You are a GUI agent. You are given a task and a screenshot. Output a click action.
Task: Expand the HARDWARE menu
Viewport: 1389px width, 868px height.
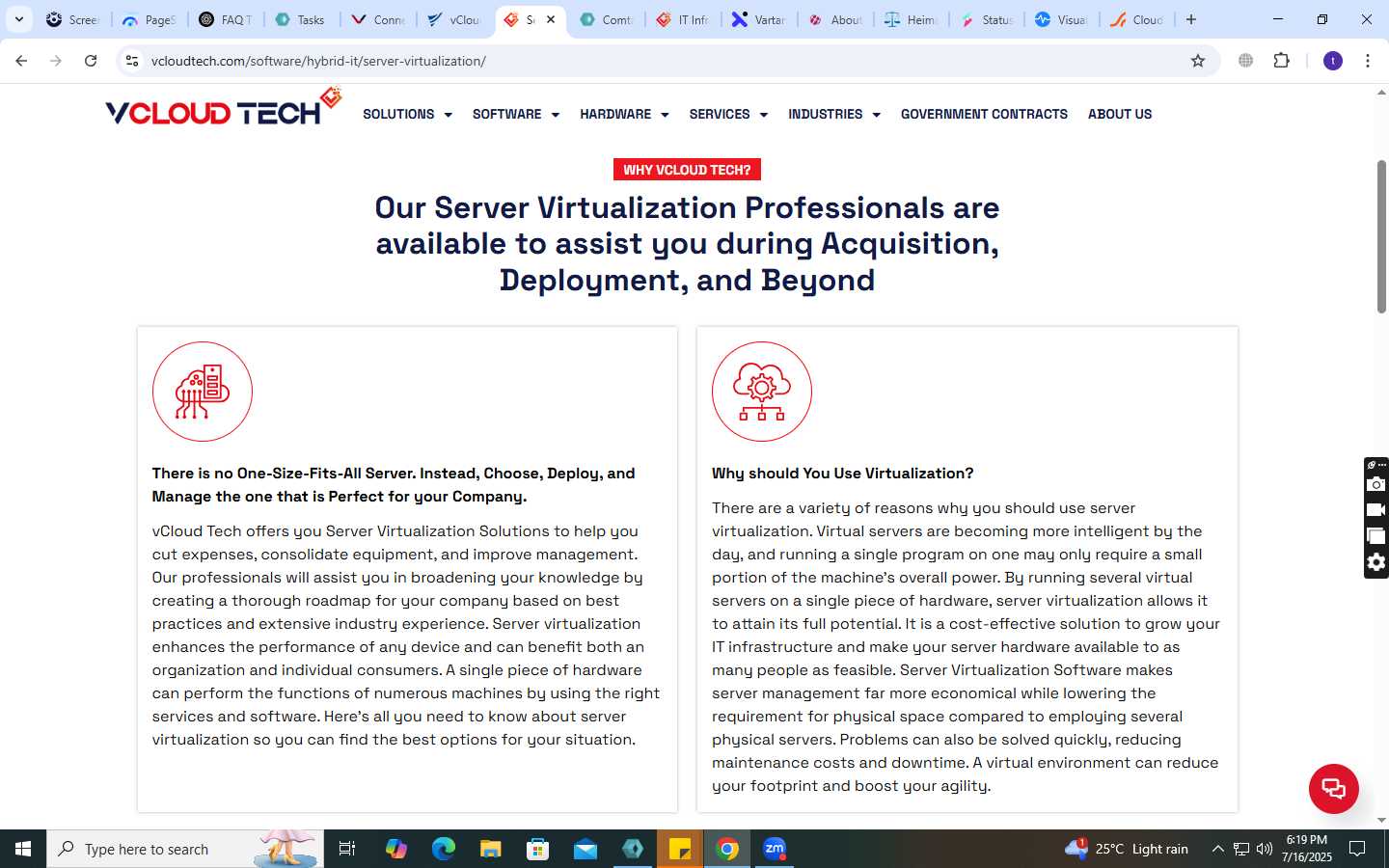tap(624, 114)
